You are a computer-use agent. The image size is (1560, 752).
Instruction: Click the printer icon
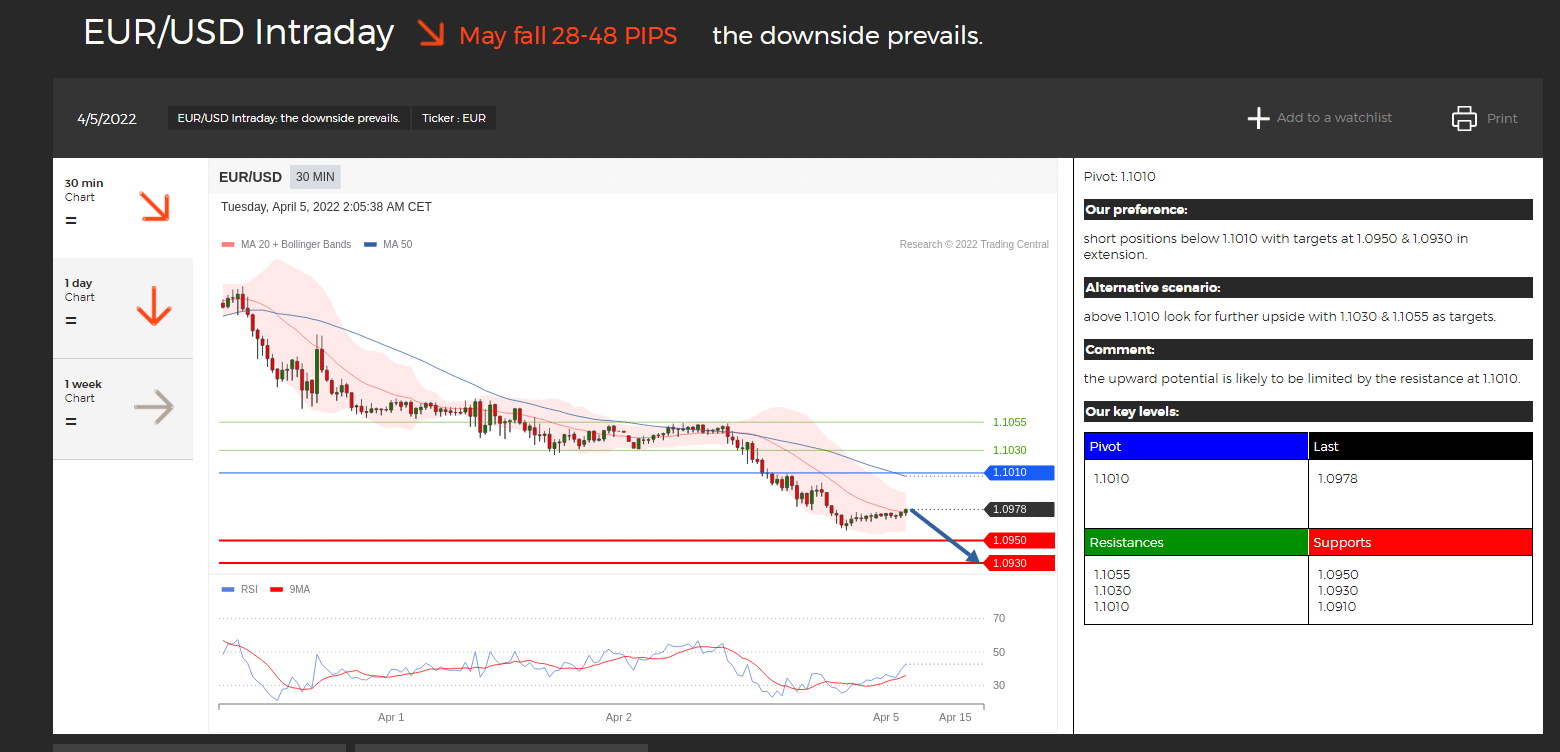click(1464, 118)
